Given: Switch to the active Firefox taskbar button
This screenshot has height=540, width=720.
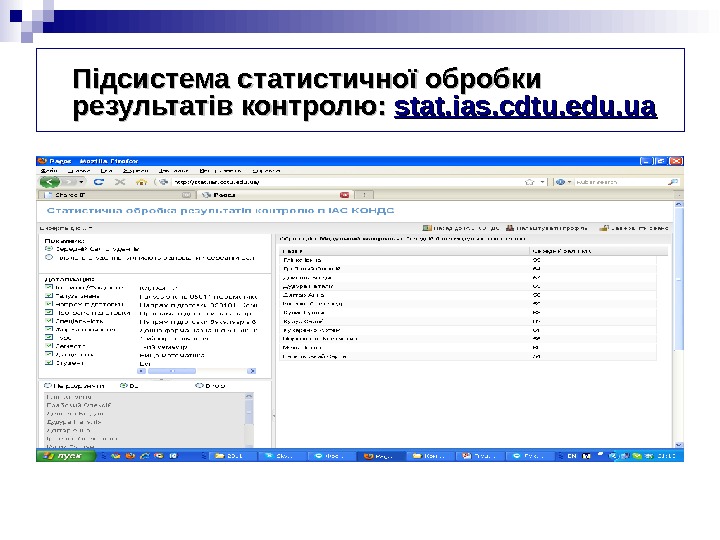Looking at the screenshot, I should pyautogui.click(x=381, y=456).
